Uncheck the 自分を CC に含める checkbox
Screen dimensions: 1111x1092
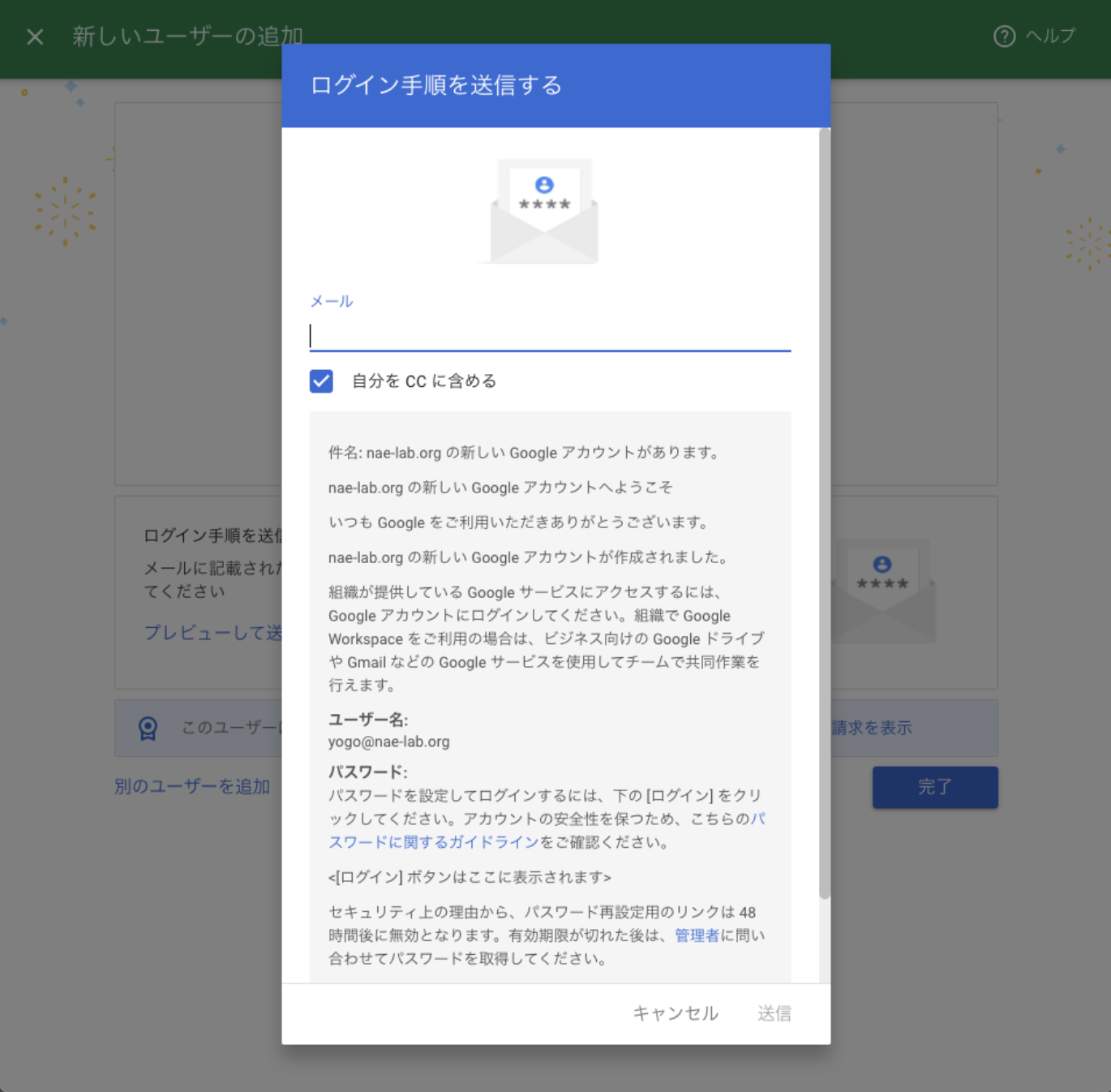pyautogui.click(x=321, y=381)
